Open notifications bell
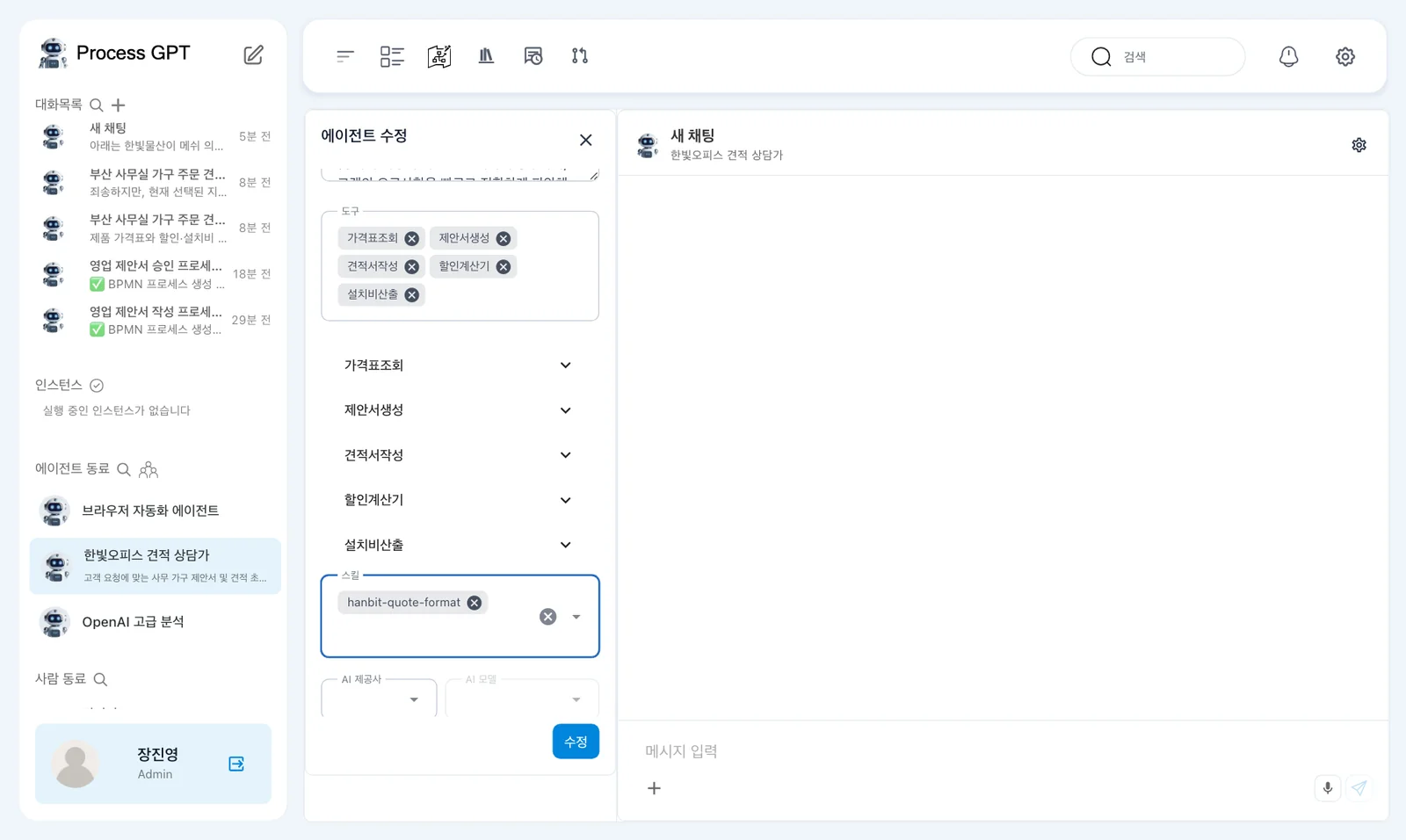Viewport: 1406px width, 840px height. (1288, 56)
